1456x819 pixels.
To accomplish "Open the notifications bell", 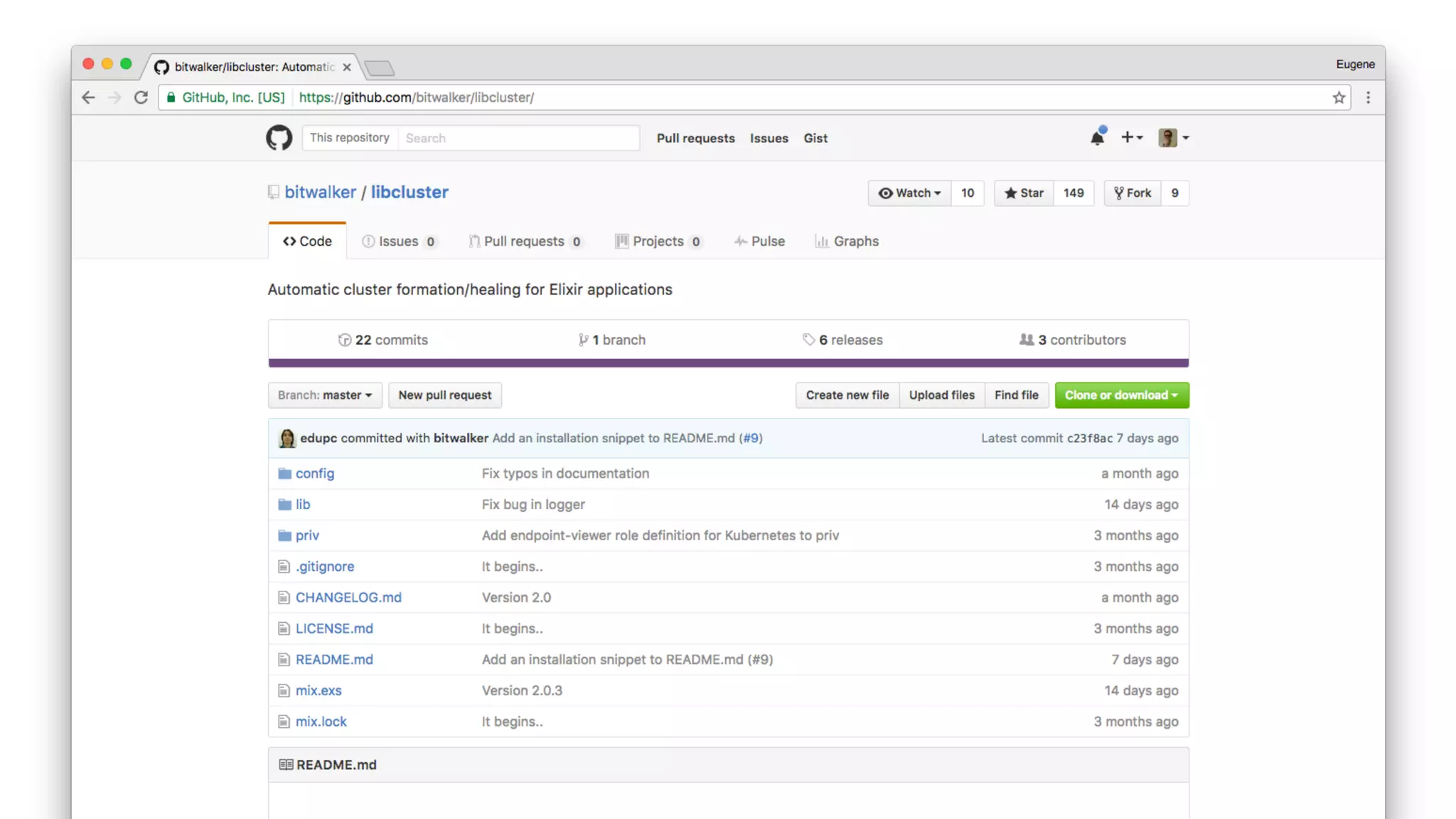I will click(1097, 138).
